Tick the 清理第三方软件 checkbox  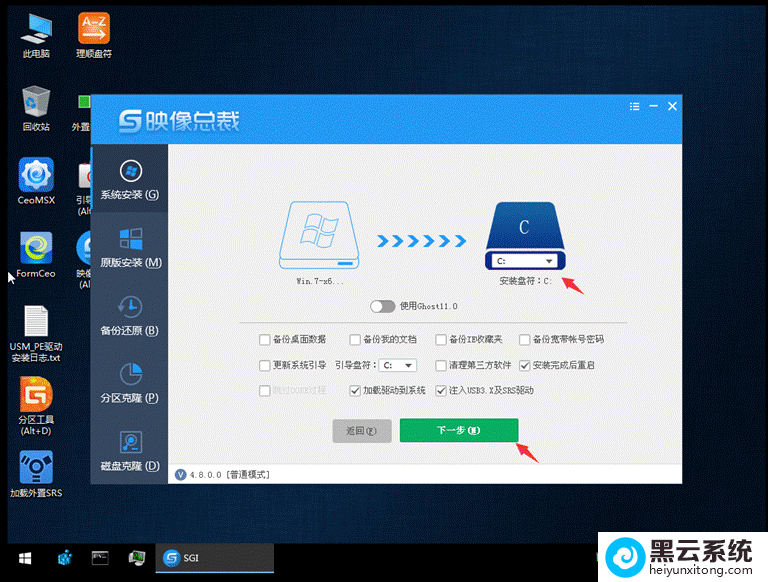point(441,366)
